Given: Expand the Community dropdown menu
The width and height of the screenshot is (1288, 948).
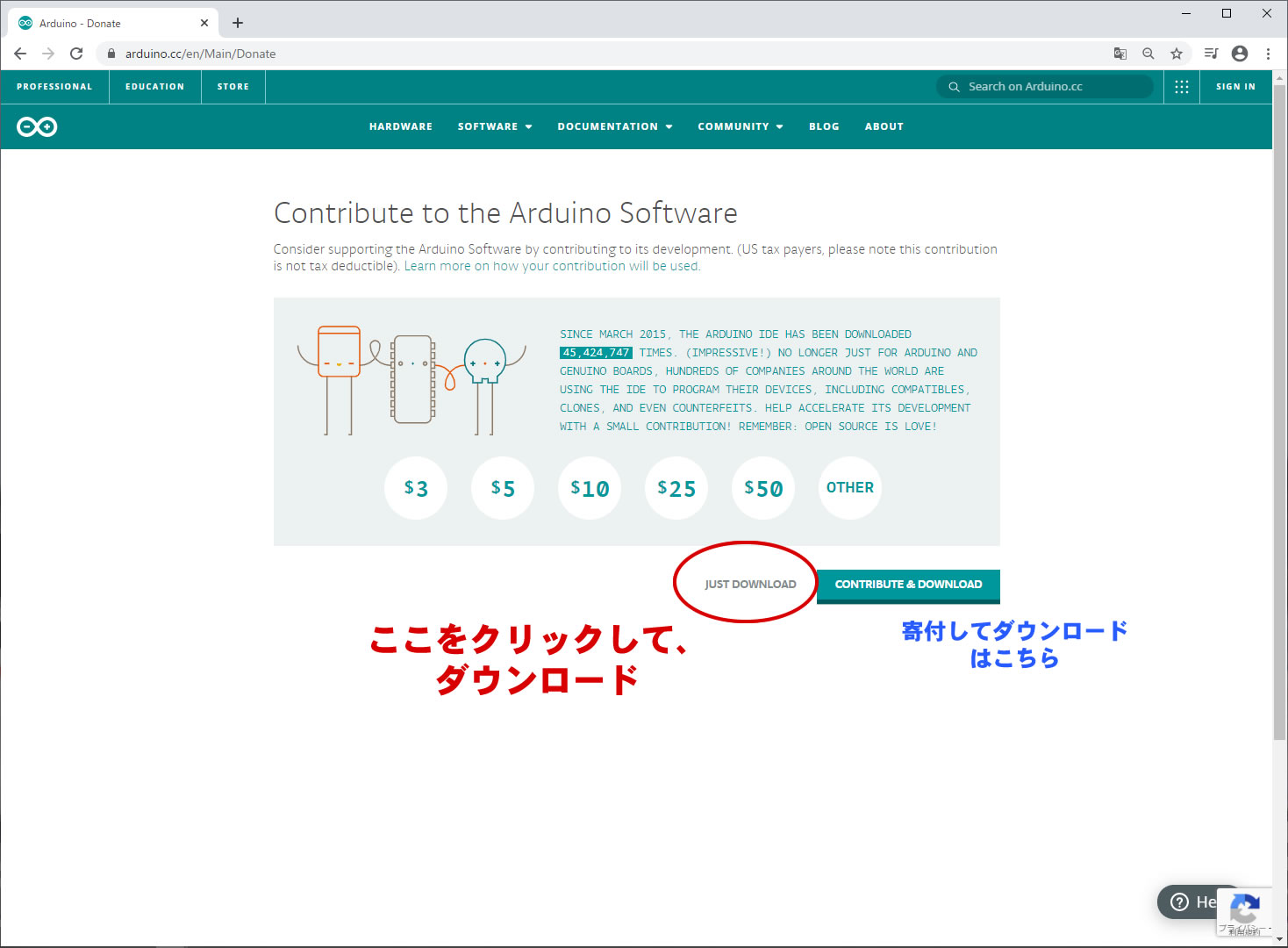Looking at the screenshot, I should tap(741, 127).
